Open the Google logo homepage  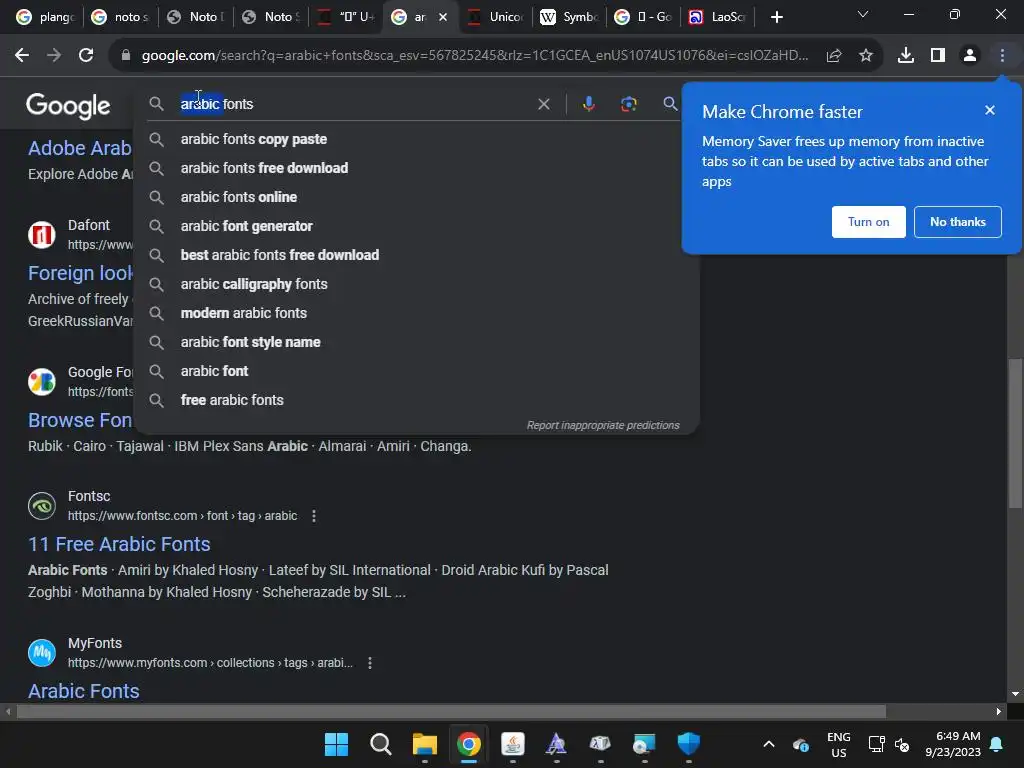pyautogui.click(x=68, y=106)
